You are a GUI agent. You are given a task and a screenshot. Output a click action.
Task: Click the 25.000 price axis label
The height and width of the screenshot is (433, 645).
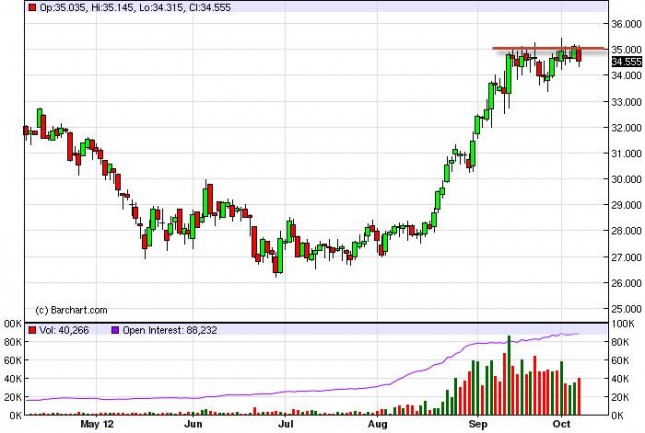click(x=626, y=308)
